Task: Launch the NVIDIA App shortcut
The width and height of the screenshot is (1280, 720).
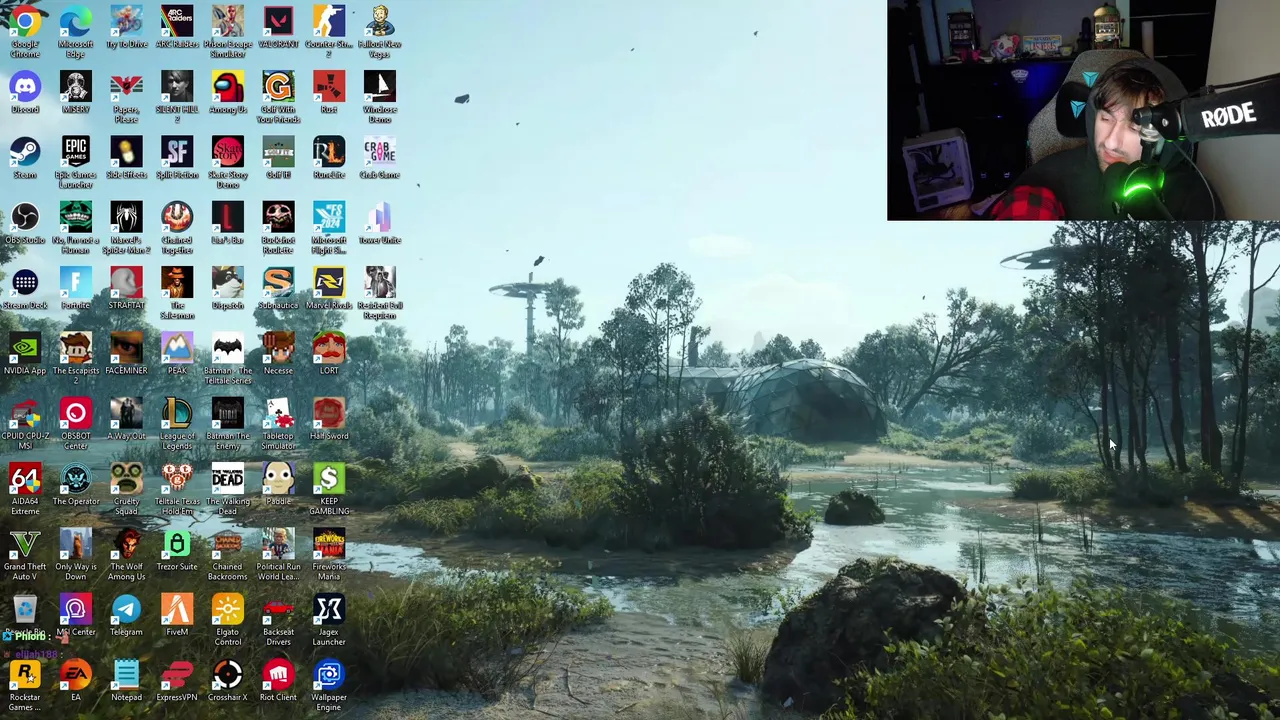Action: pyautogui.click(x=25, y=354)
